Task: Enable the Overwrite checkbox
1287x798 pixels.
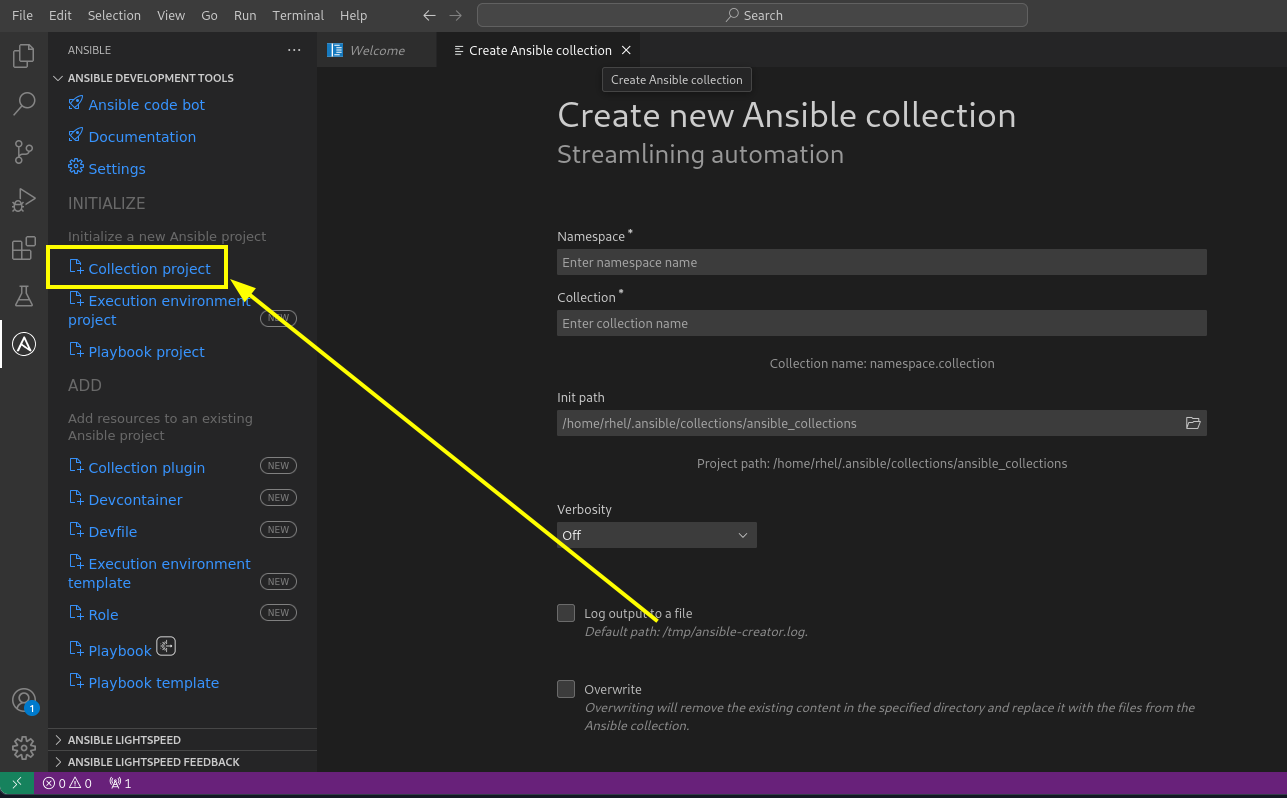Action: [566, 689]
